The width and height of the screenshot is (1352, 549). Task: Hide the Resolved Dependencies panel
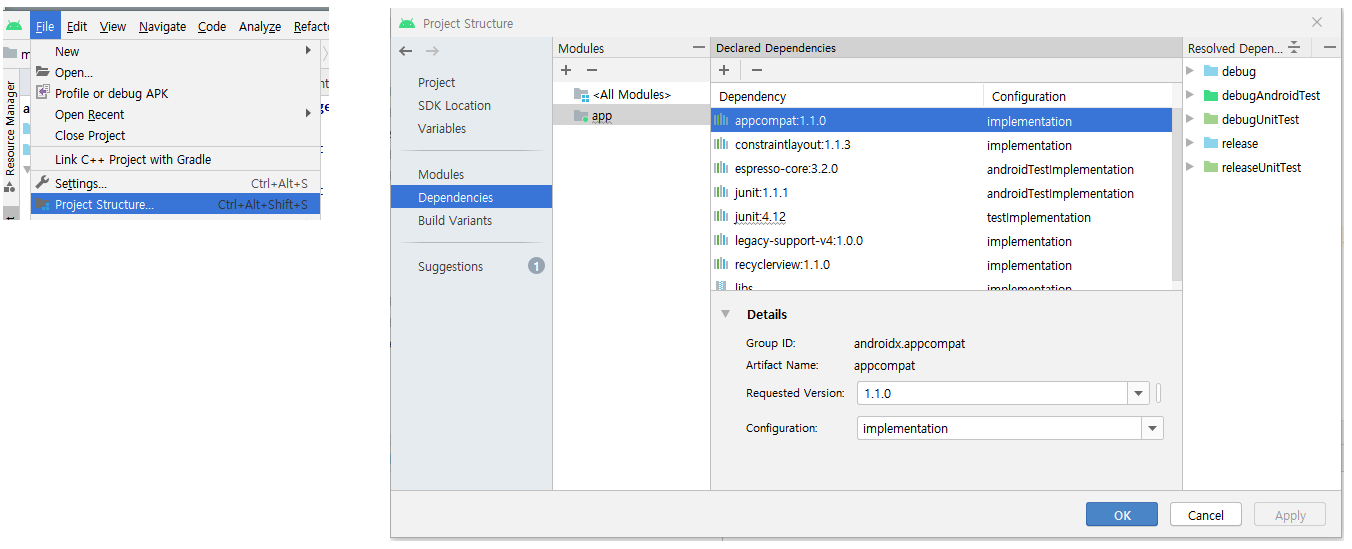tap(1329, 47)
